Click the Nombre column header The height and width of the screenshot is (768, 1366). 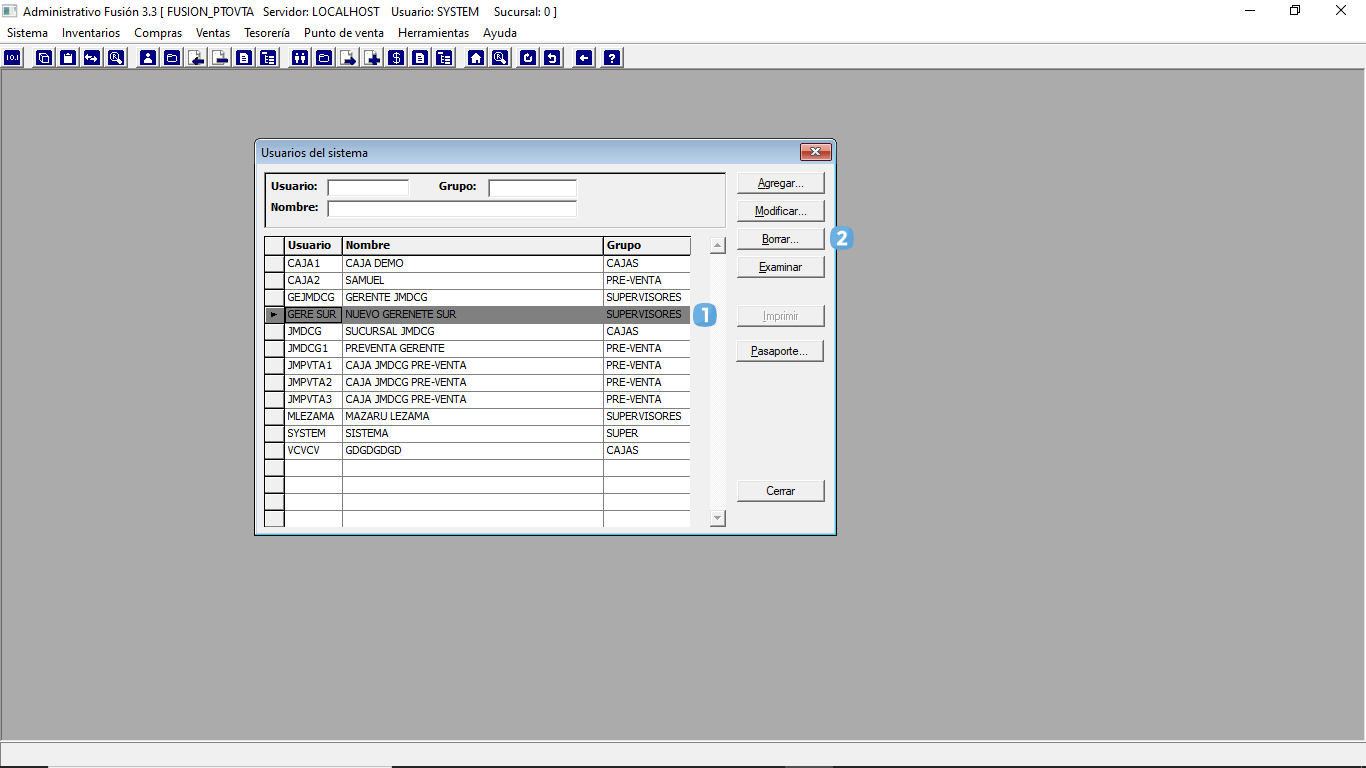473,245
